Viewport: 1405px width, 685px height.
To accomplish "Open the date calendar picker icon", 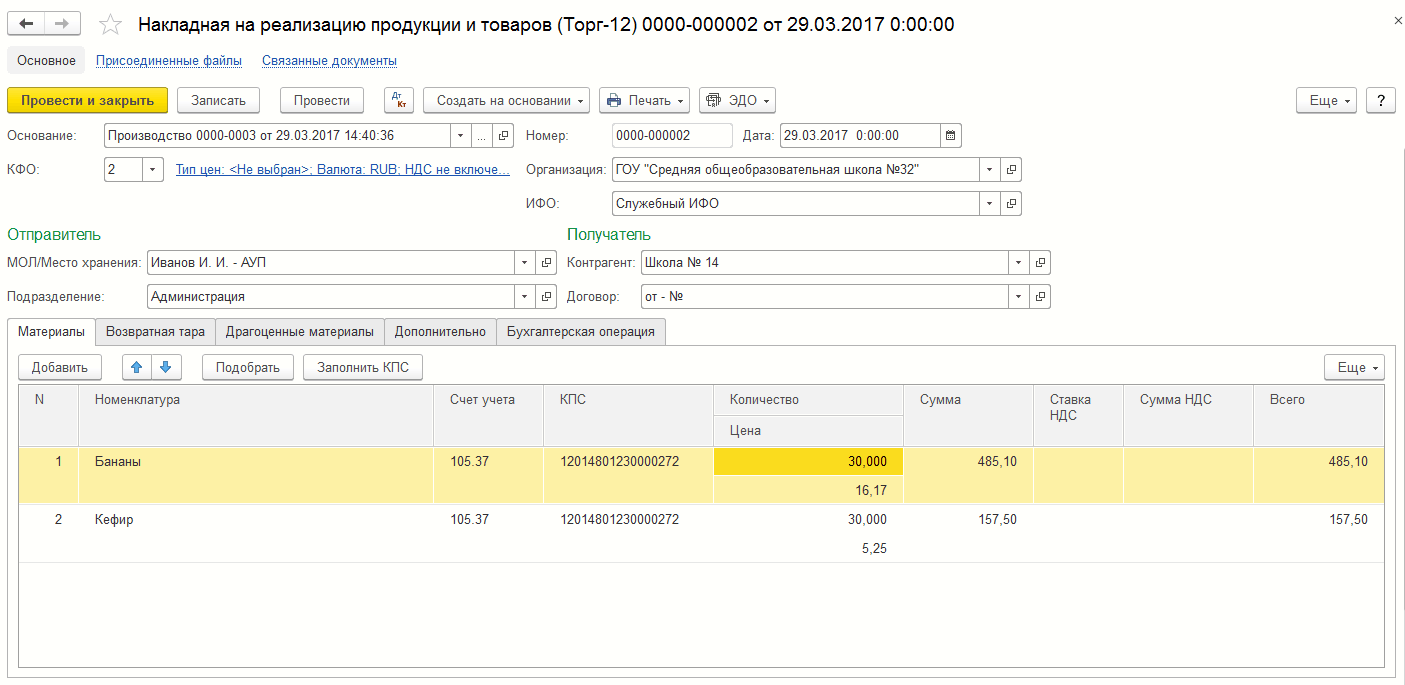I will tap(950, 135).
